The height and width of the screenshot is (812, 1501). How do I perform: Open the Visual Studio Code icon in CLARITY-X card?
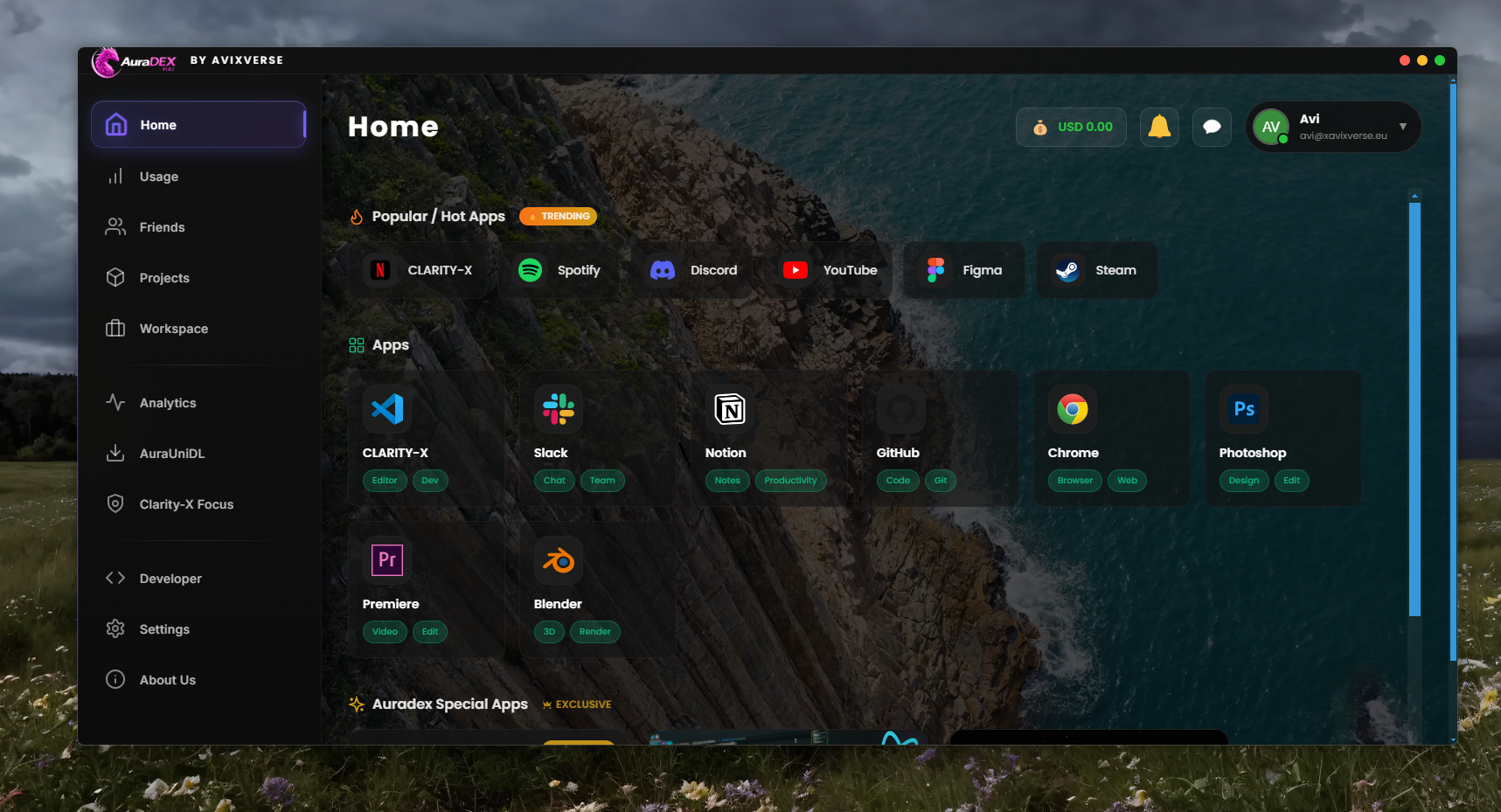387,409
